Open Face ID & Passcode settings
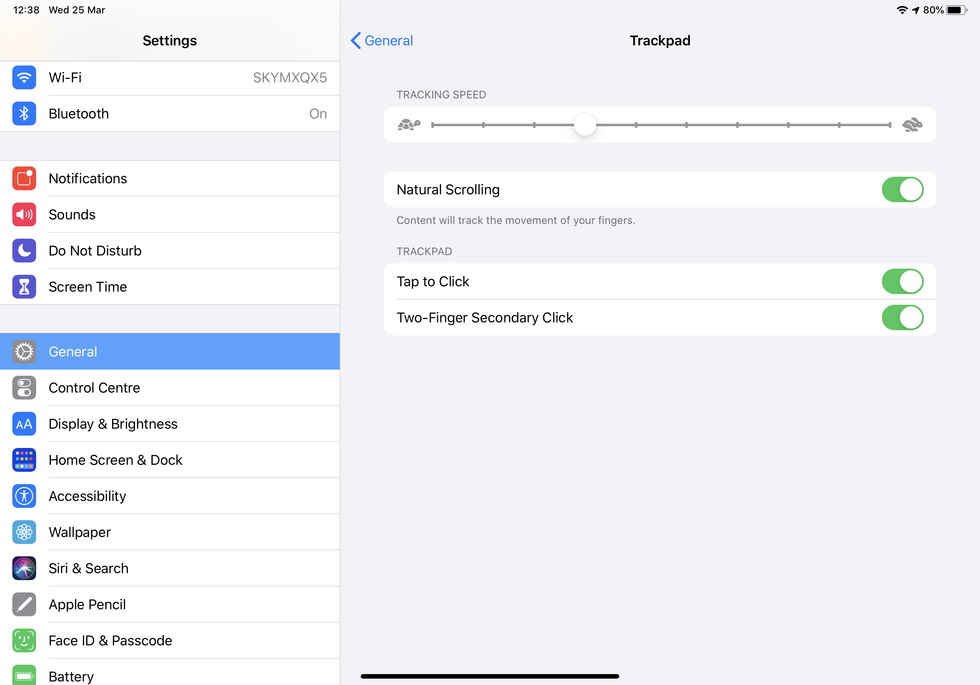980x685 pixels. point(110,640)
